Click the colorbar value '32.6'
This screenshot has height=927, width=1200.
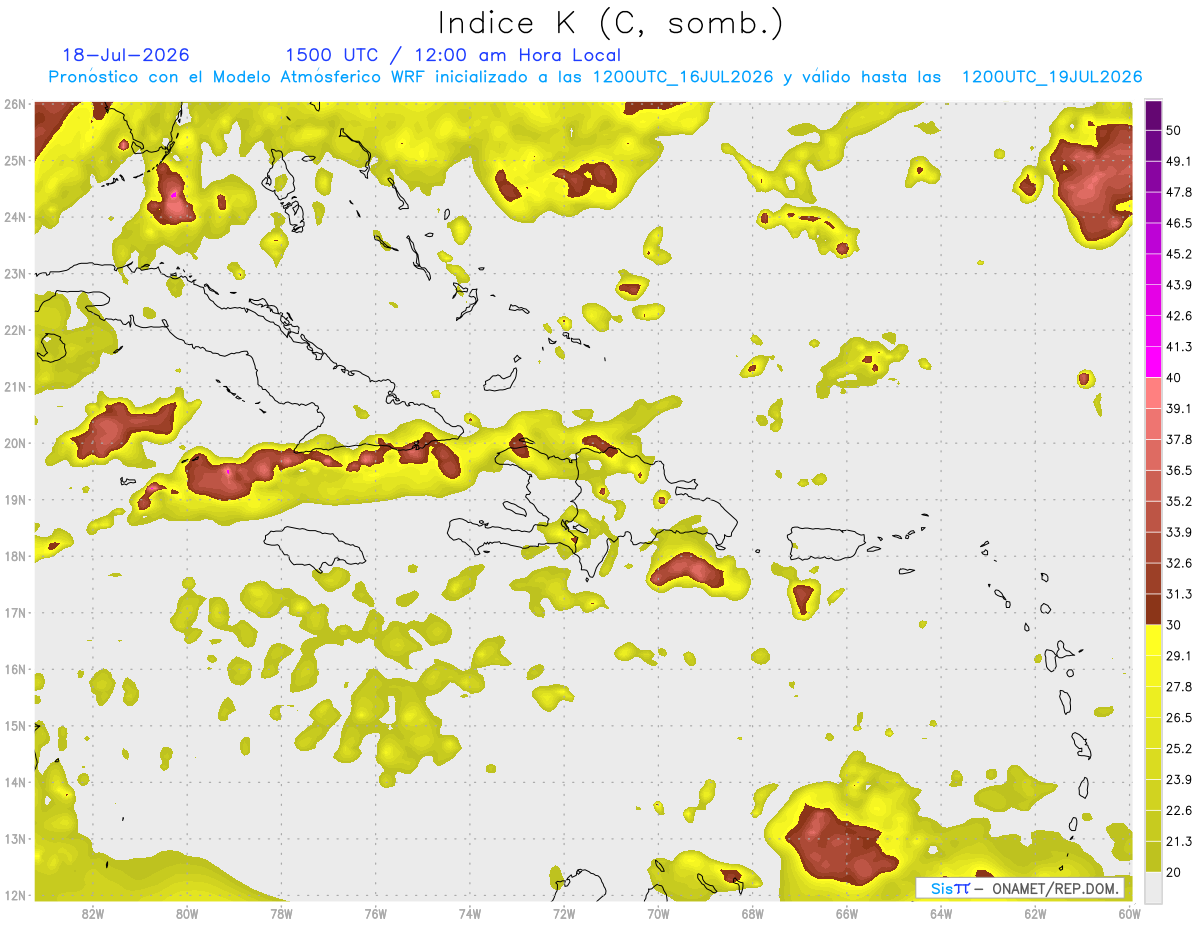click(x=1178, y=563)
